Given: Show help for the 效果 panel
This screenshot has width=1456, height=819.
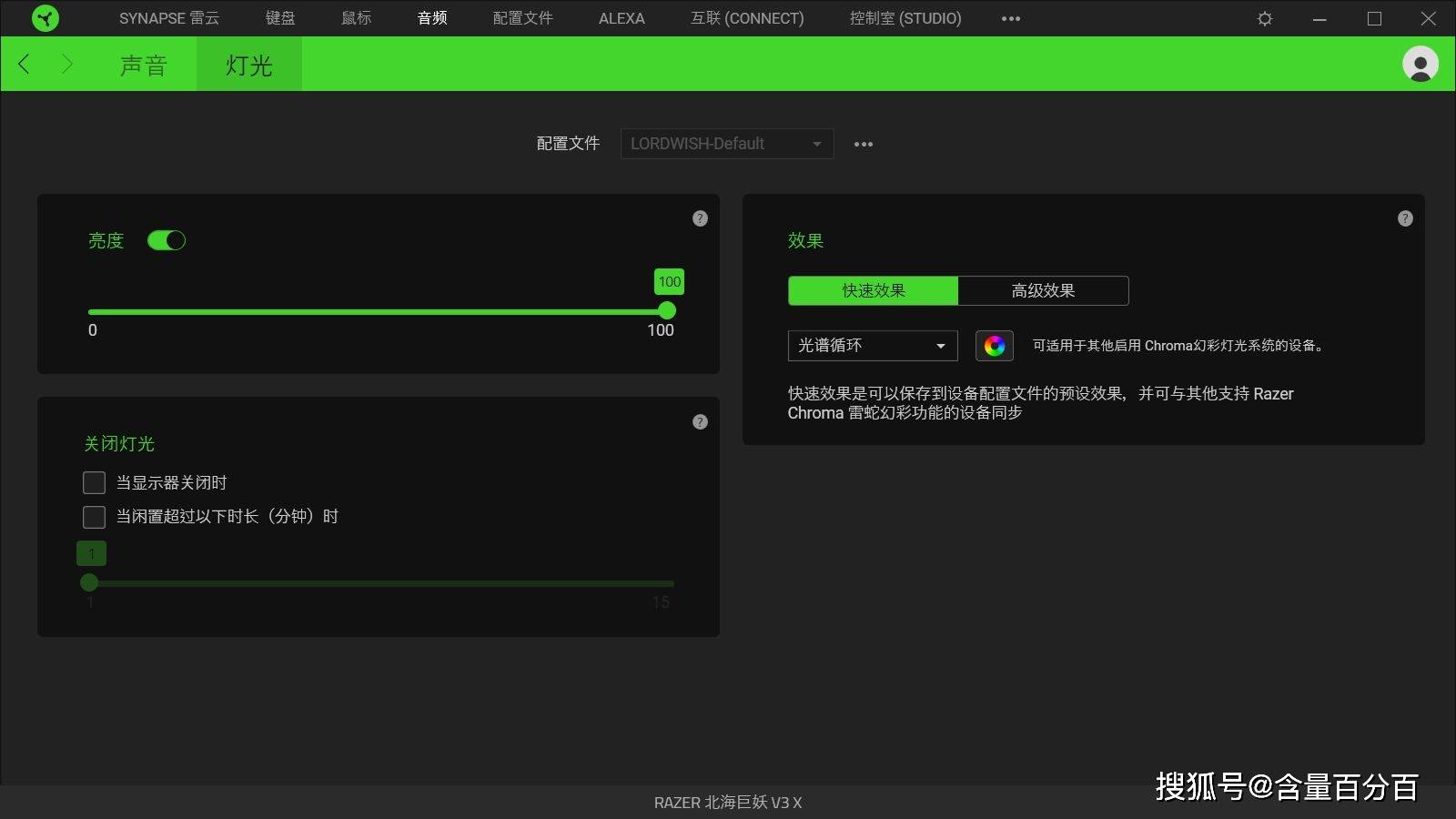Looking at the screenshot, I should tap(1405, 218).
